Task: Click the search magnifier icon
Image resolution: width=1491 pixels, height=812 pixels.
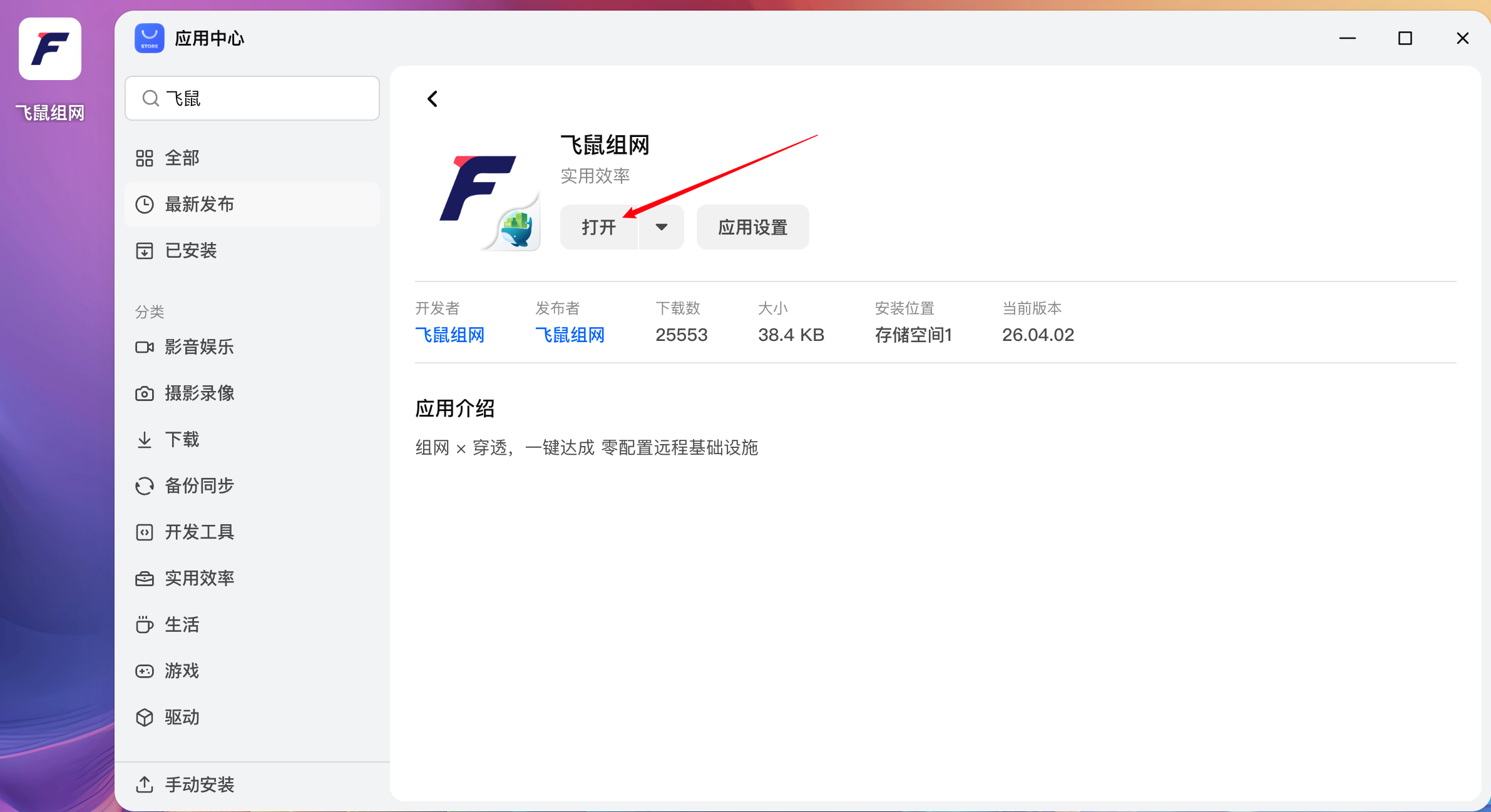Action: (150, 98)
